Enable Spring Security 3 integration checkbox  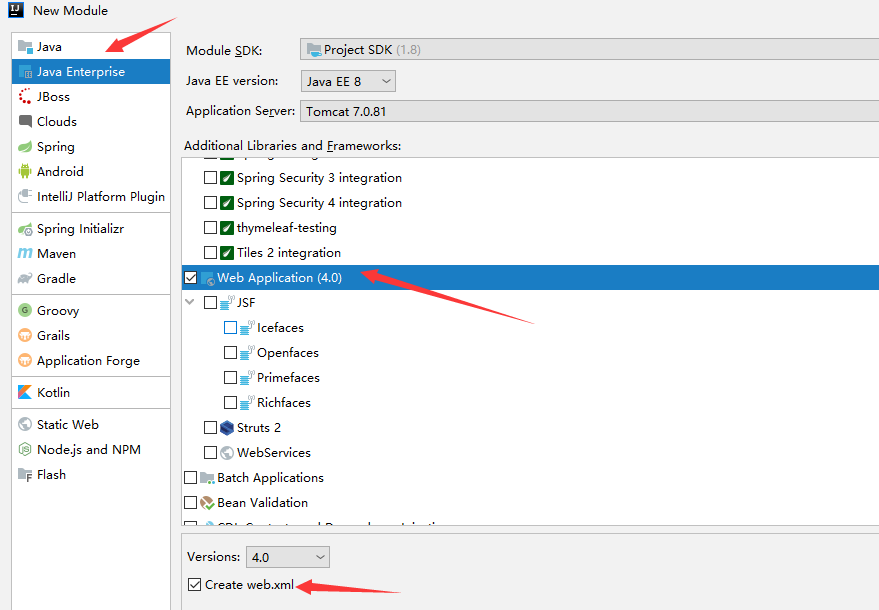[x=210, y=178]
